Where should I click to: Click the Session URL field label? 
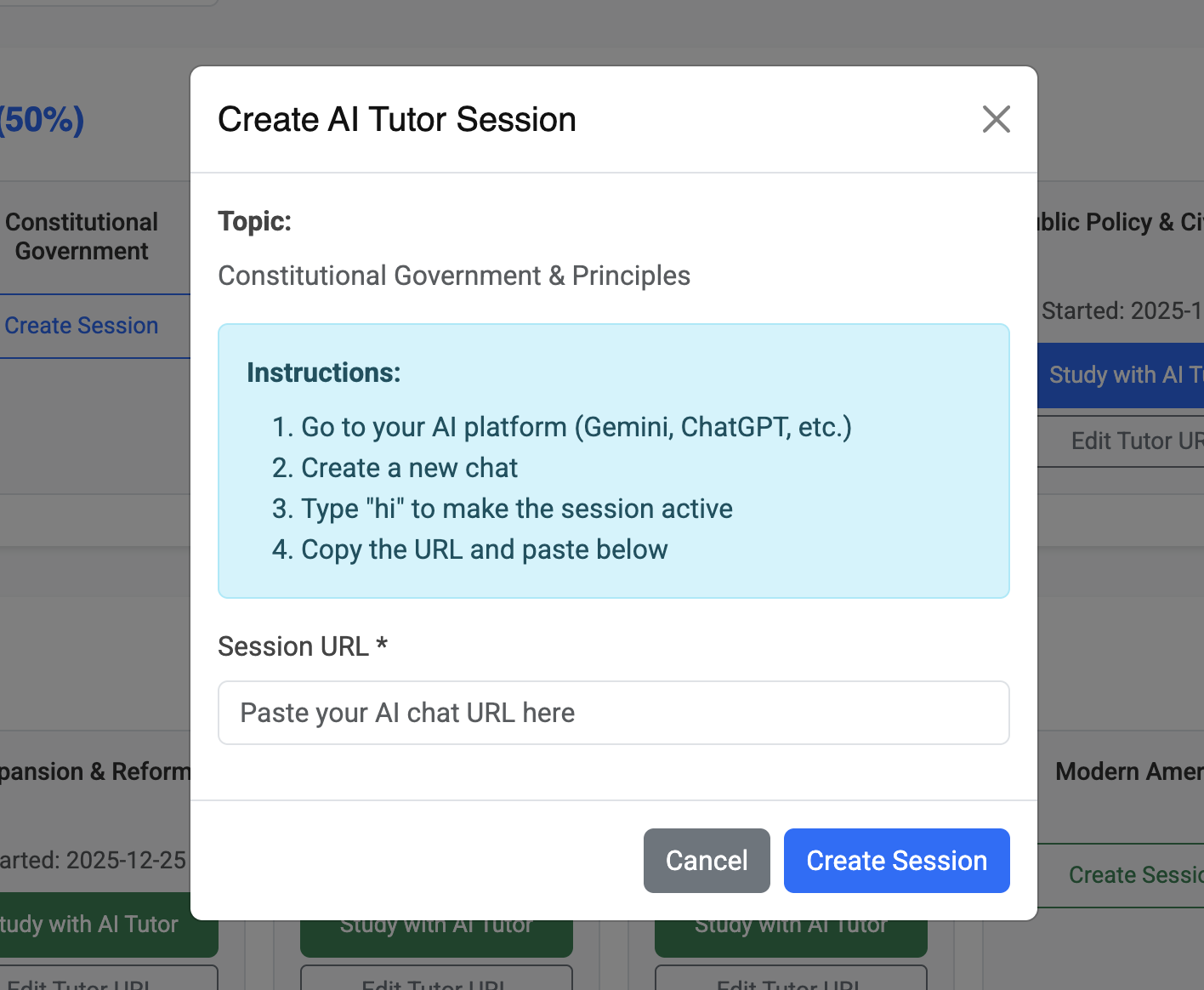302,646
